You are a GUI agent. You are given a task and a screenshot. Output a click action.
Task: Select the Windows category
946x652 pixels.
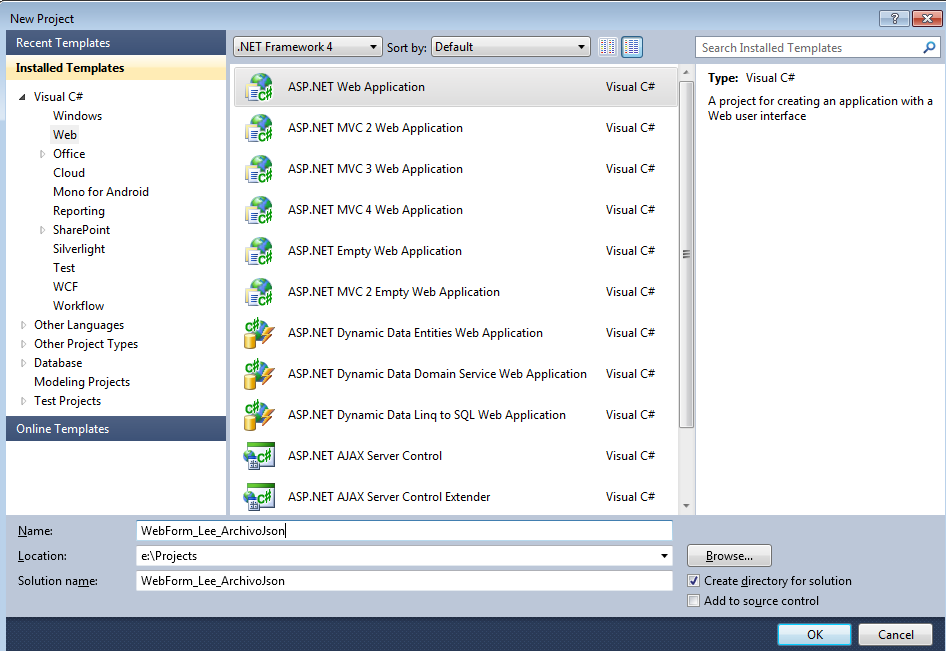[77, 116]
